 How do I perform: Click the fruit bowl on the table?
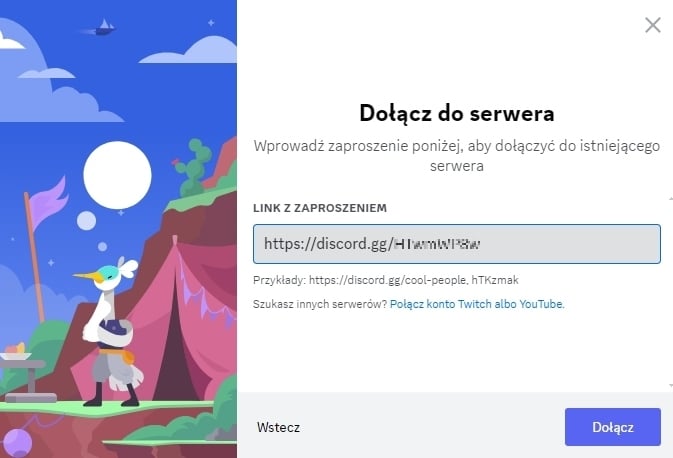pos(16,352)
